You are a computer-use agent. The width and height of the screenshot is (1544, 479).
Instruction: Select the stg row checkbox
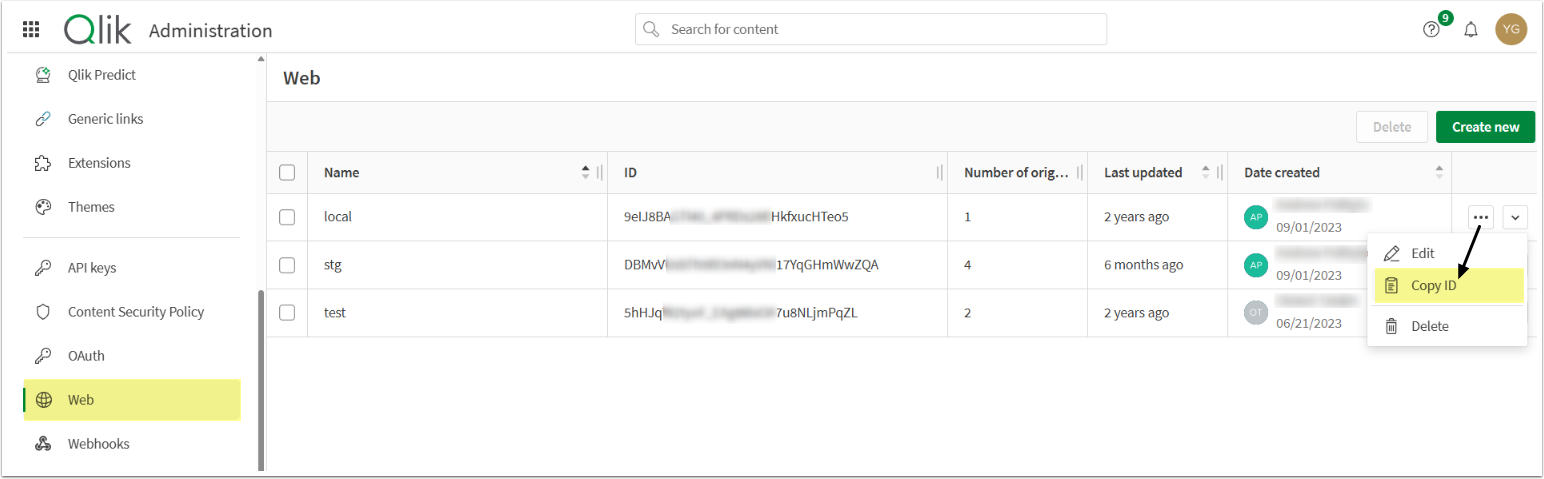coord(287,265)
